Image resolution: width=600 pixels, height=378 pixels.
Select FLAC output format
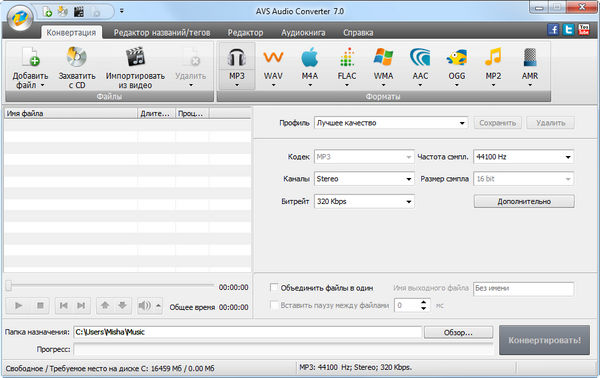(x=347, y=66)
